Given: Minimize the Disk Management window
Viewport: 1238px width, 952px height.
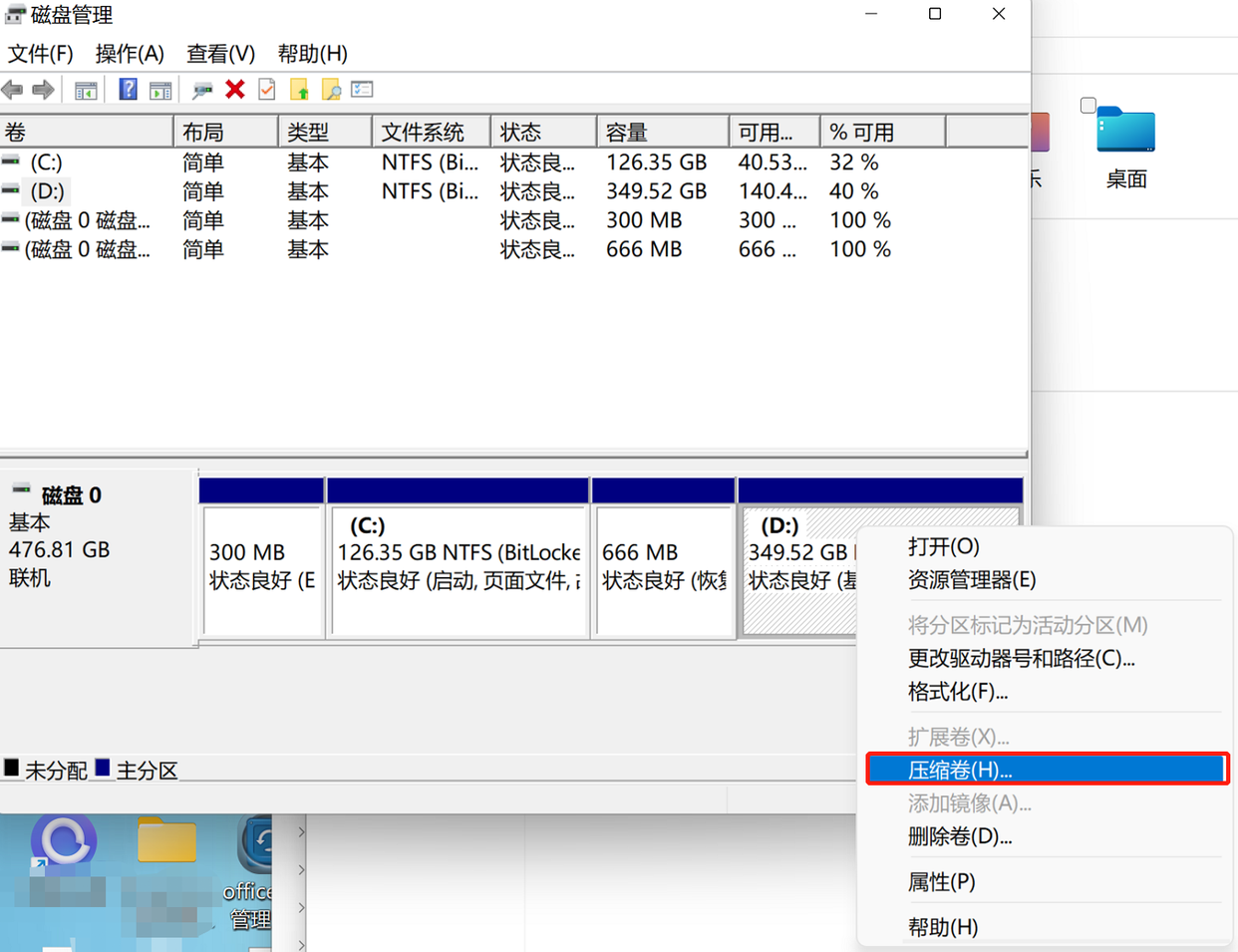Looking at the screenshot, I should (871, 14).
